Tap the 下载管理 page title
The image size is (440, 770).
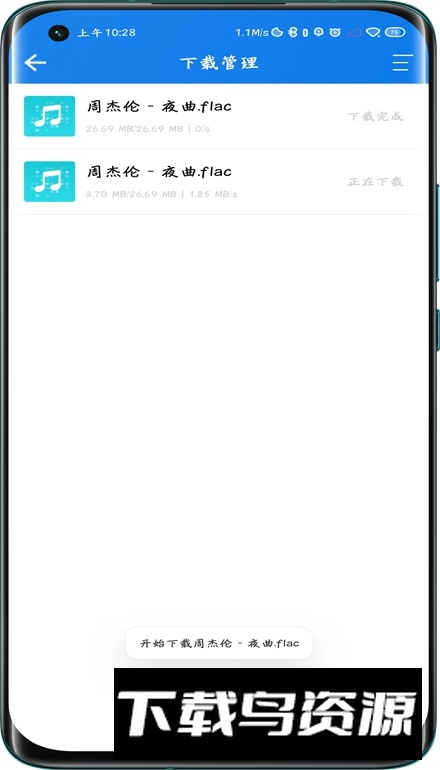coord(219,63)
